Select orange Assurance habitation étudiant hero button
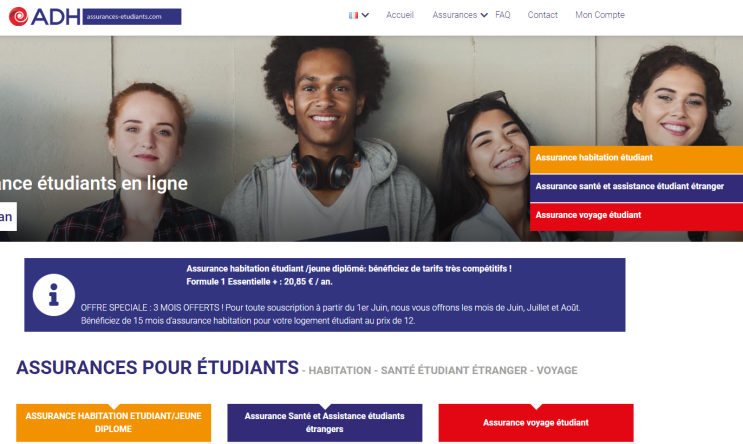 (636, 160)
